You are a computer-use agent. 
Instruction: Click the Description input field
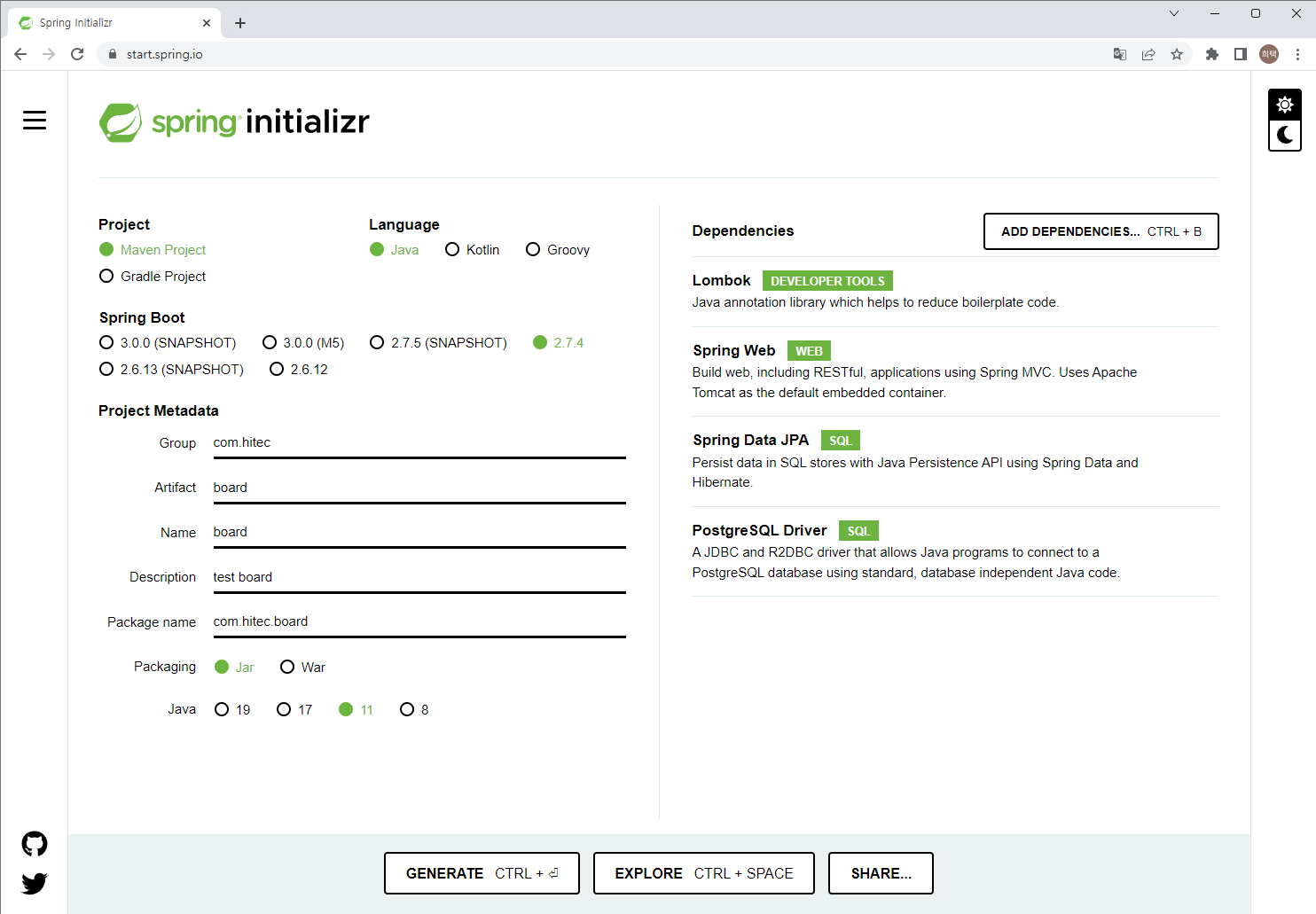[419, 578]
